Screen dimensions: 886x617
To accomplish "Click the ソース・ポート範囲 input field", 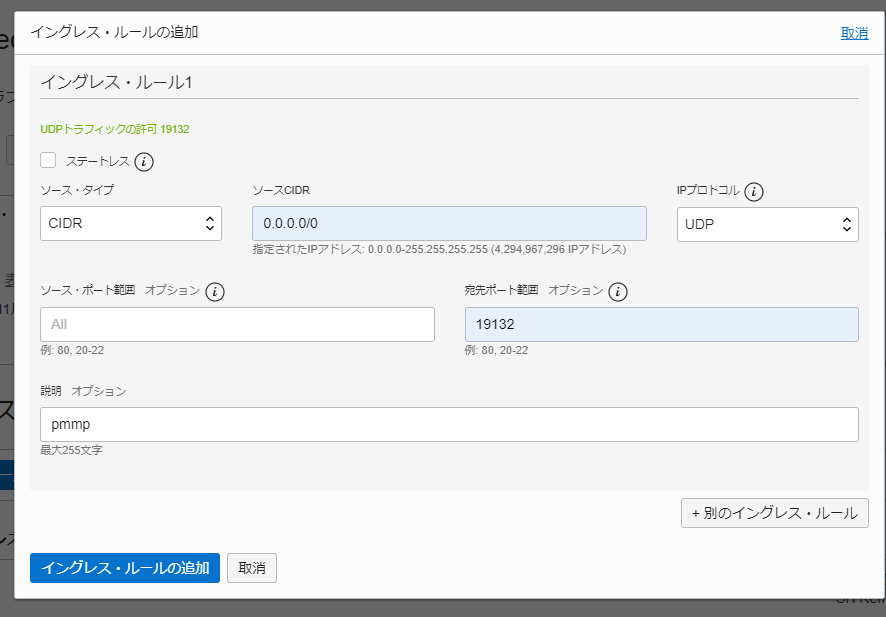I will tap(237, 324).
